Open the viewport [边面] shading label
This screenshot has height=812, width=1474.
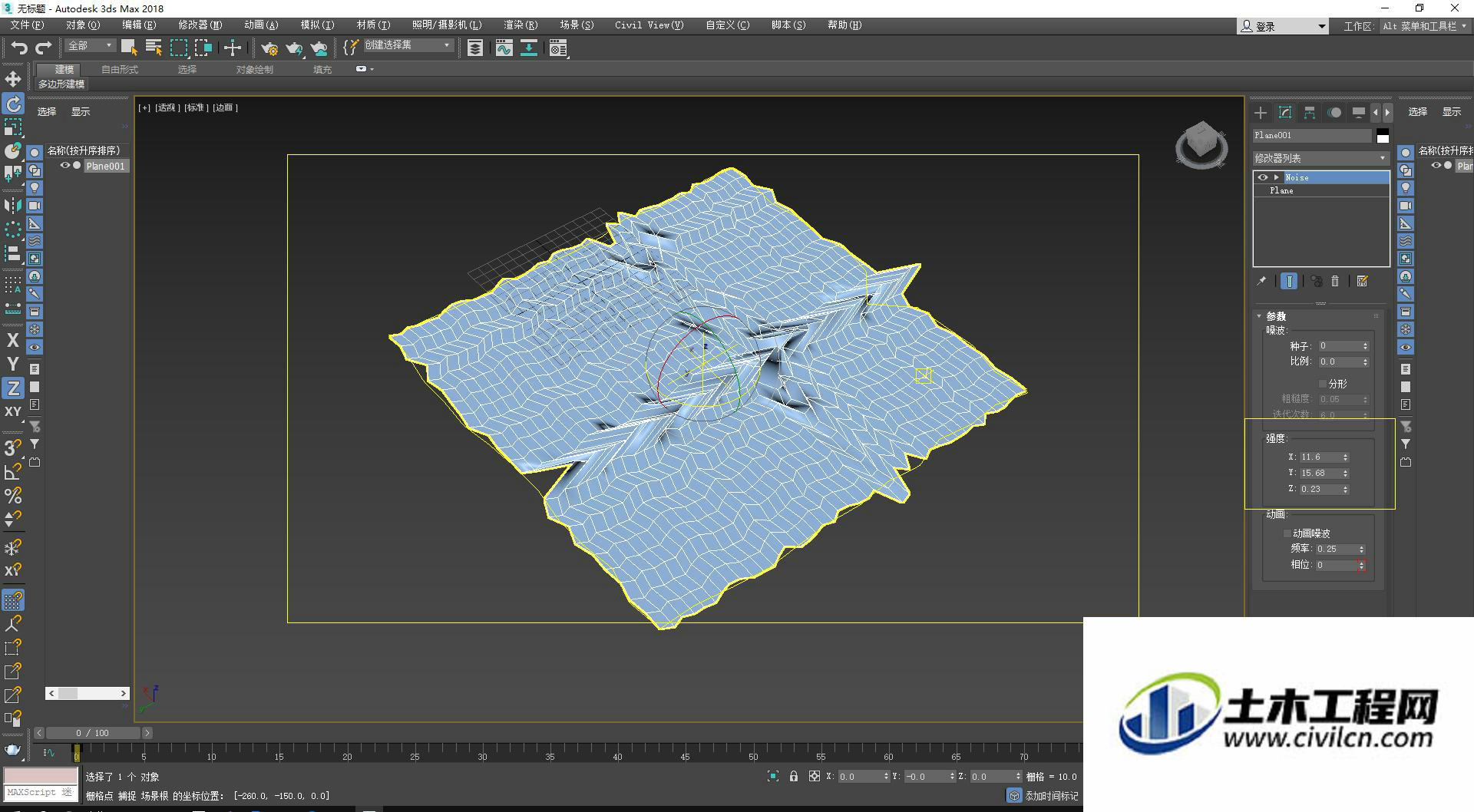pyautogui.click(x=226, y=107)
